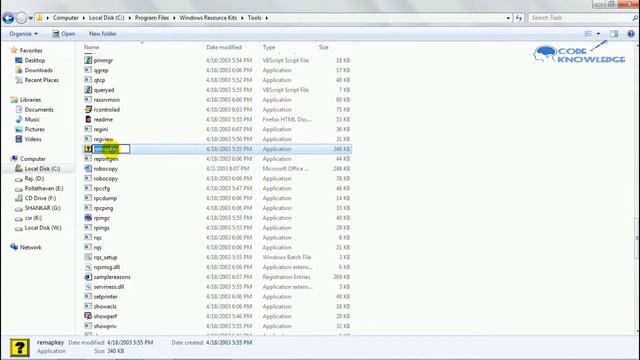Select the file named regini
Screen dimensions: 640x360
coord(101,129)
